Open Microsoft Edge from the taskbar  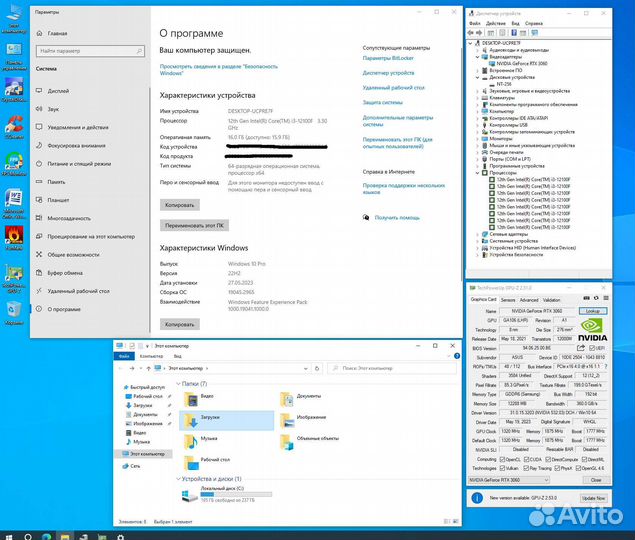coord(47,537)
